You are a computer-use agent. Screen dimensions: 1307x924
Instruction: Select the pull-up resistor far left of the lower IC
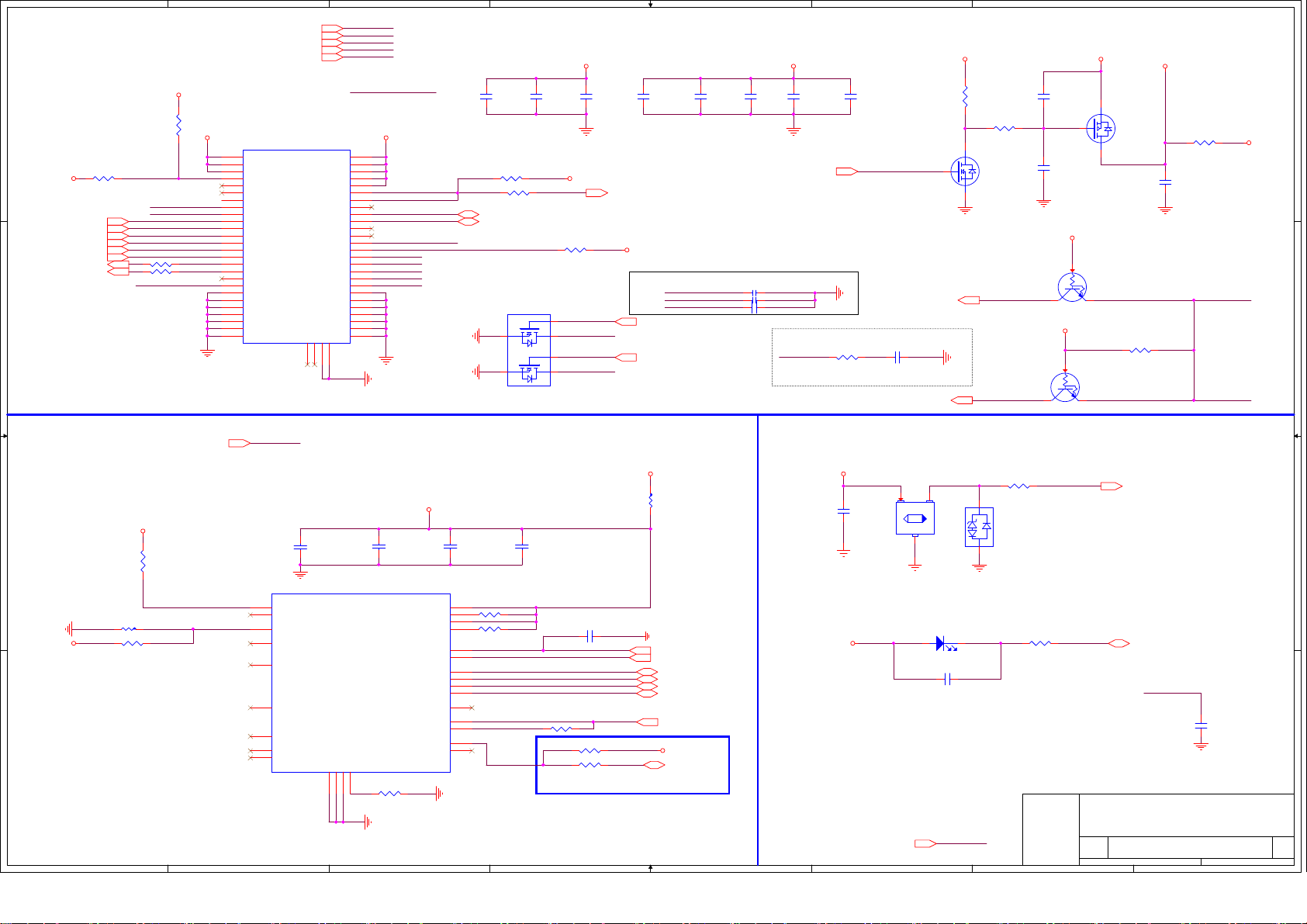(143, 561)
